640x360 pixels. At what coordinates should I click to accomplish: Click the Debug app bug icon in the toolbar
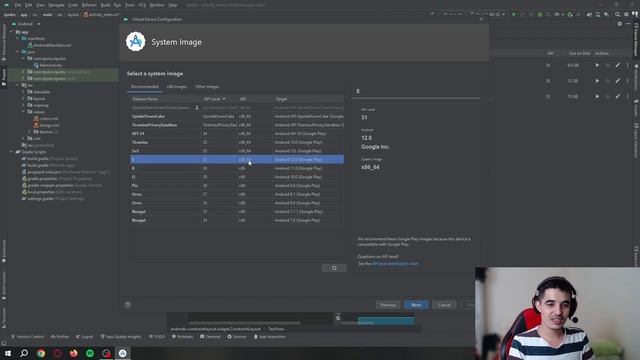tap(540, 14)
